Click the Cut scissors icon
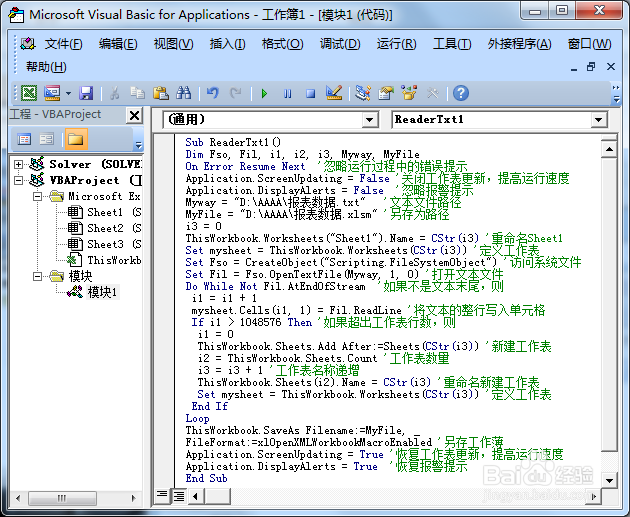Screen dimensions: 630x517 pyautogui.click(x=115, y=93)
